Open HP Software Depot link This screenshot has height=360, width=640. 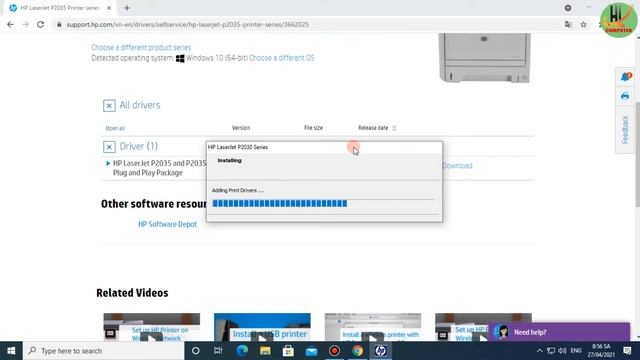[167, 224]
